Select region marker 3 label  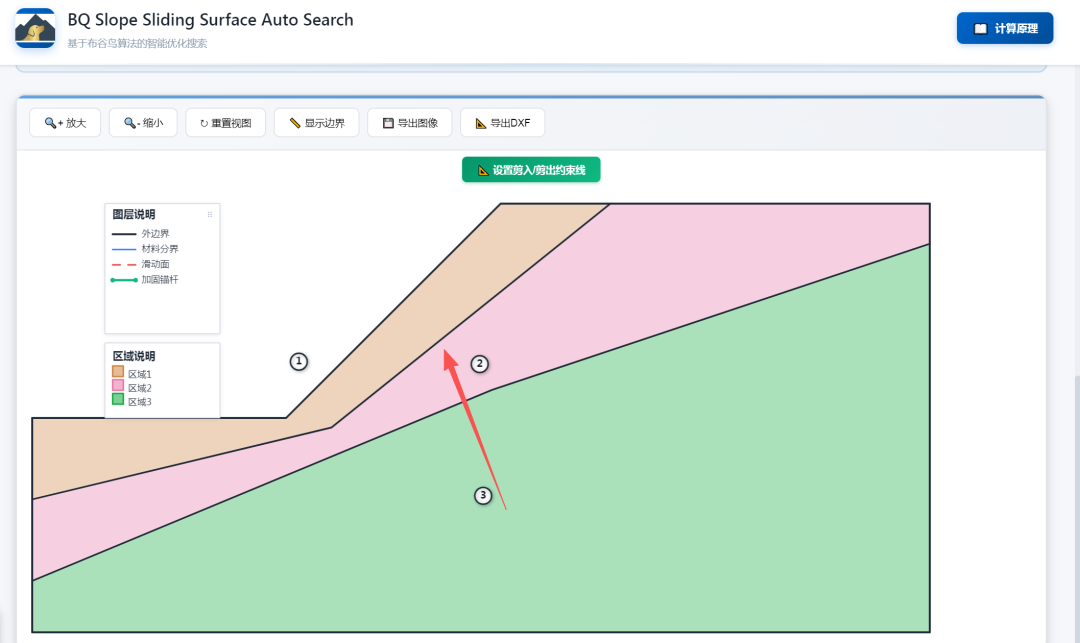[483, 495]
